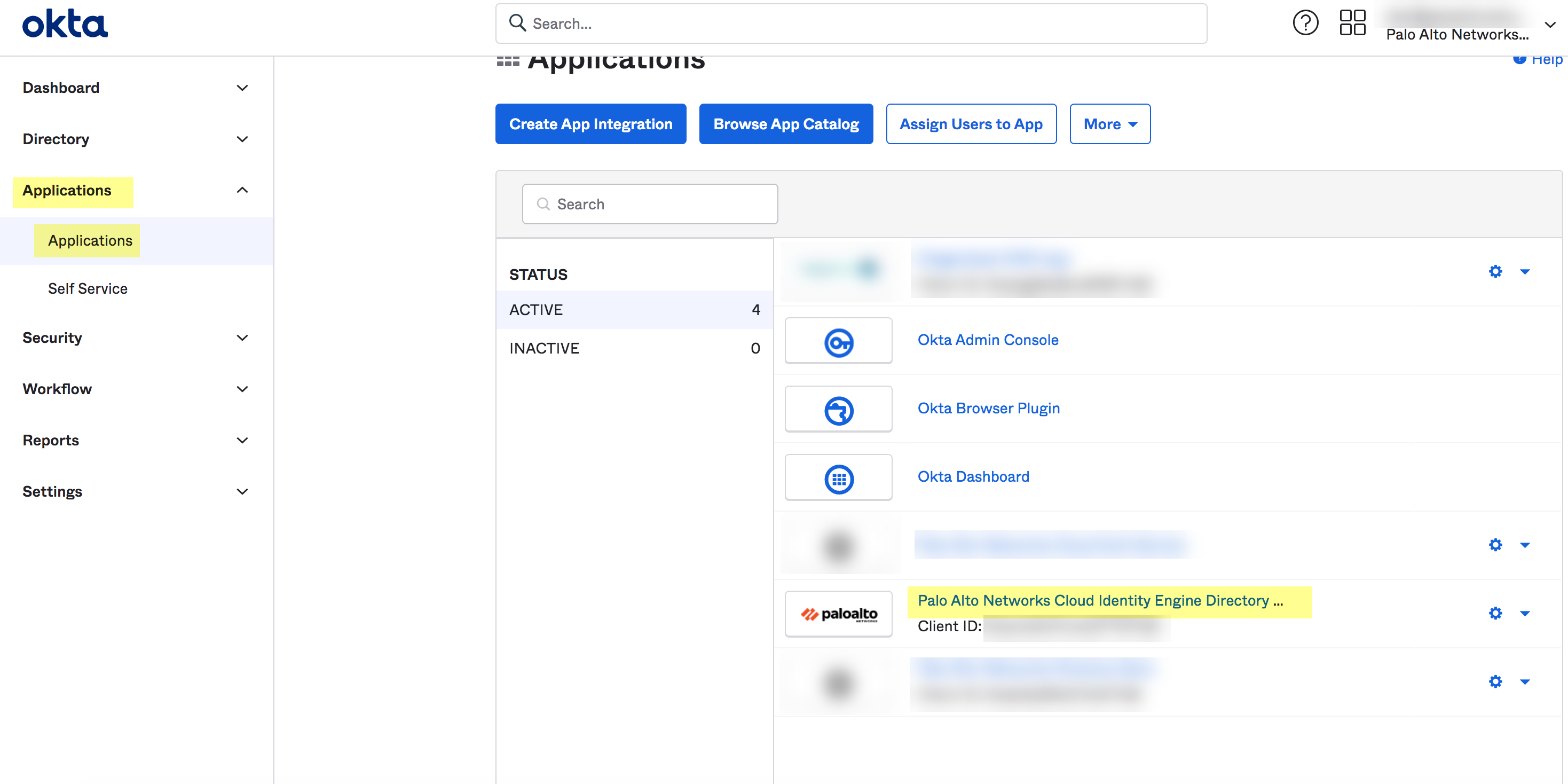
Task: Click the magnifier icon in application search box
Action: pyautogui.click(x=543, y=204)
